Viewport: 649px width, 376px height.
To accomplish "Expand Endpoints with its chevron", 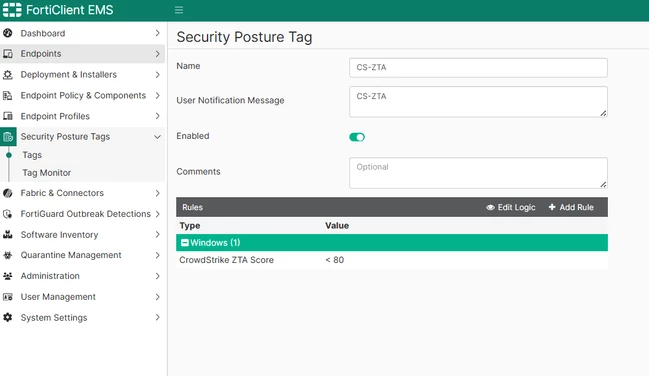I will click(x=157, y=54).
